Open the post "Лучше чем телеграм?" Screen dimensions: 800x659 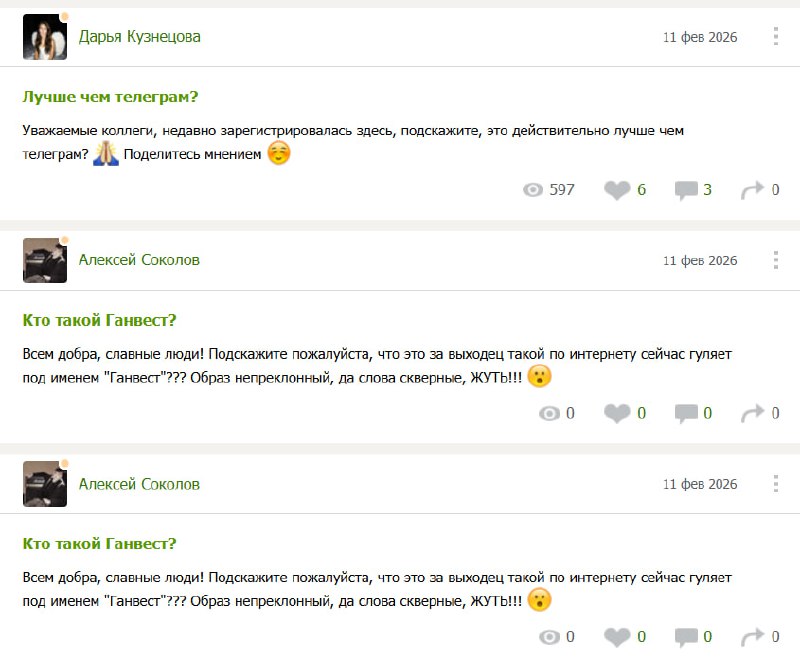[x=109, y=96]
